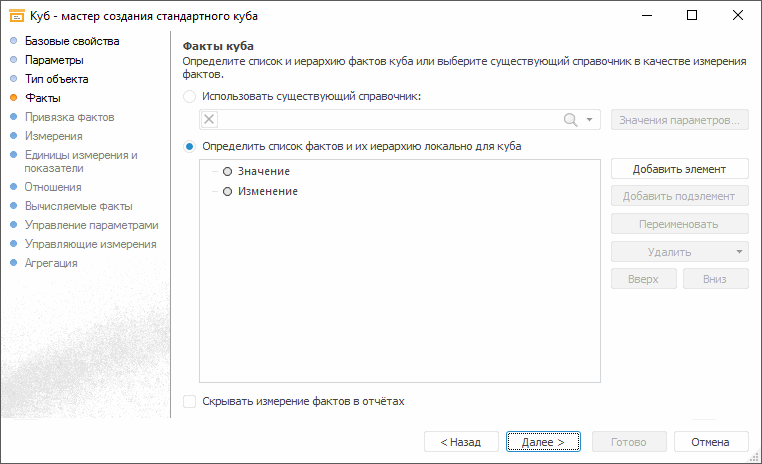Go to the Базовые свойства wizard step
Image resolution: width=762 pixels, height=464 pixels.
[x=72, y=41]
